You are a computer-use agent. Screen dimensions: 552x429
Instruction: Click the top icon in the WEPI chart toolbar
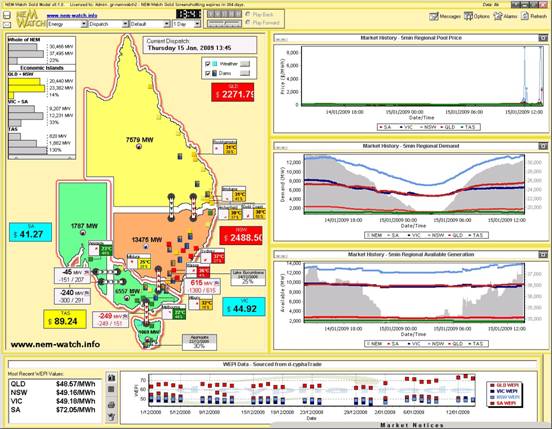point(111,378)
